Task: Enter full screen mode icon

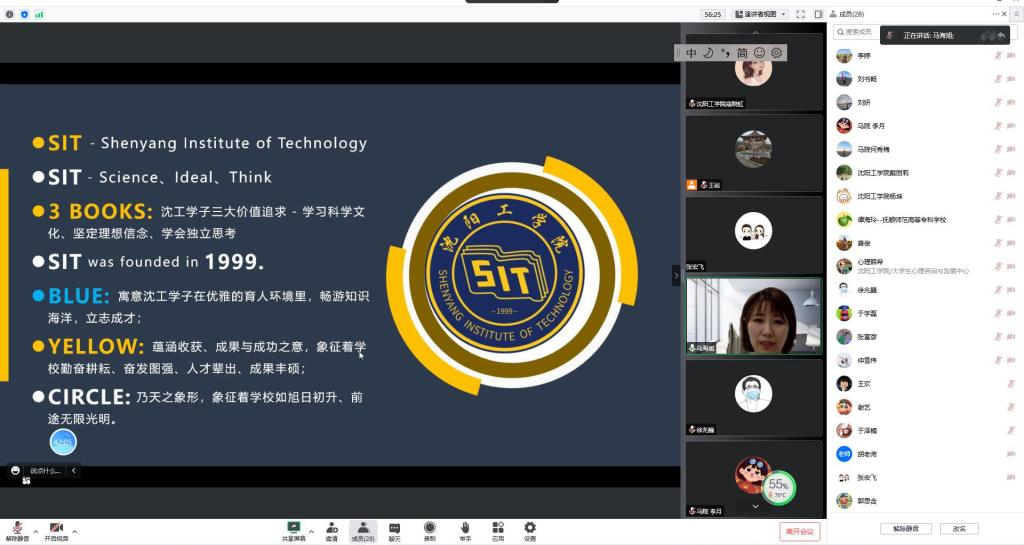Action: click(801, 14)
